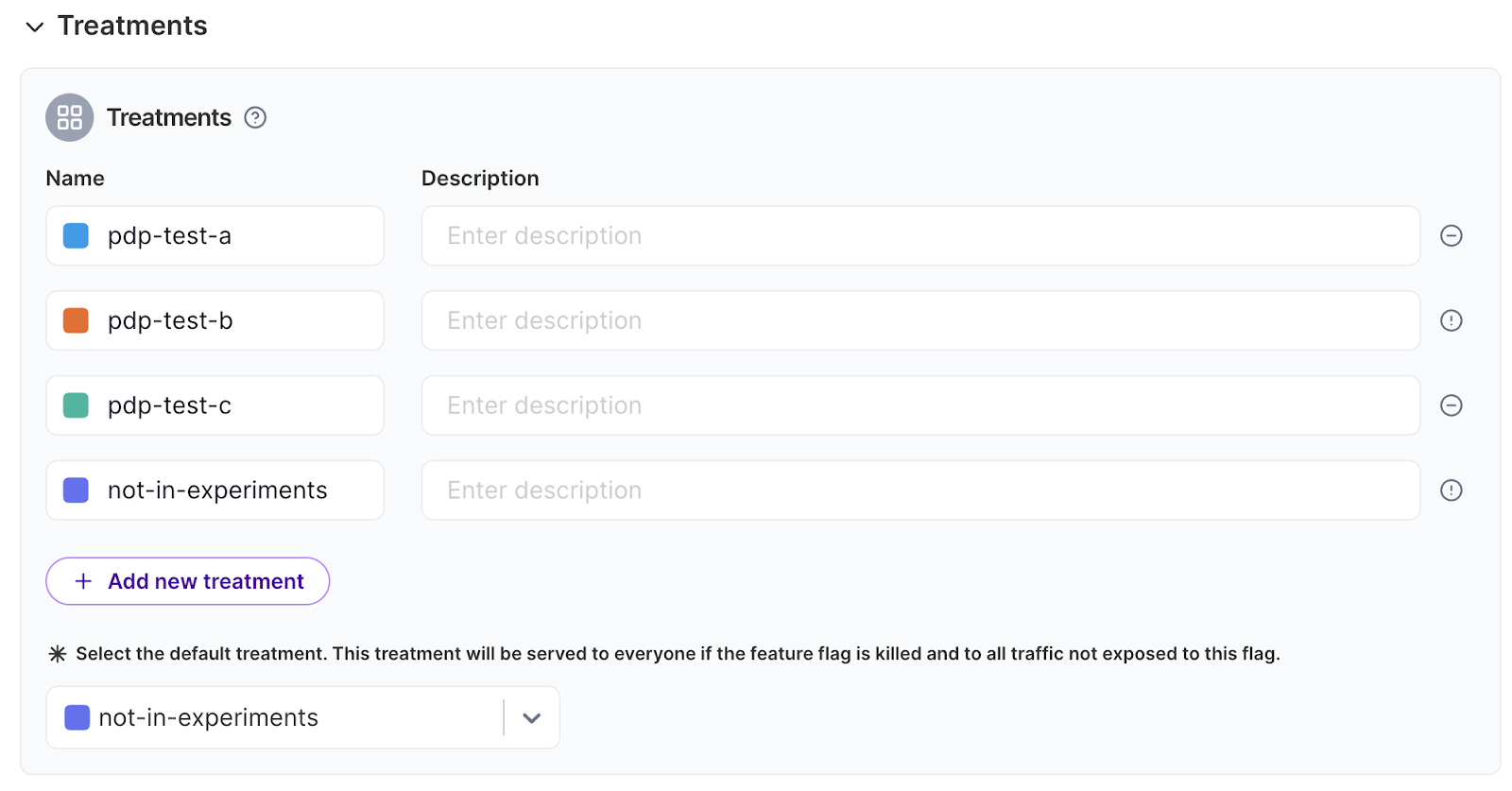Open the Treatments help question mark
1512x791 pixels.
pyautogui.click(x=255, y=117)
